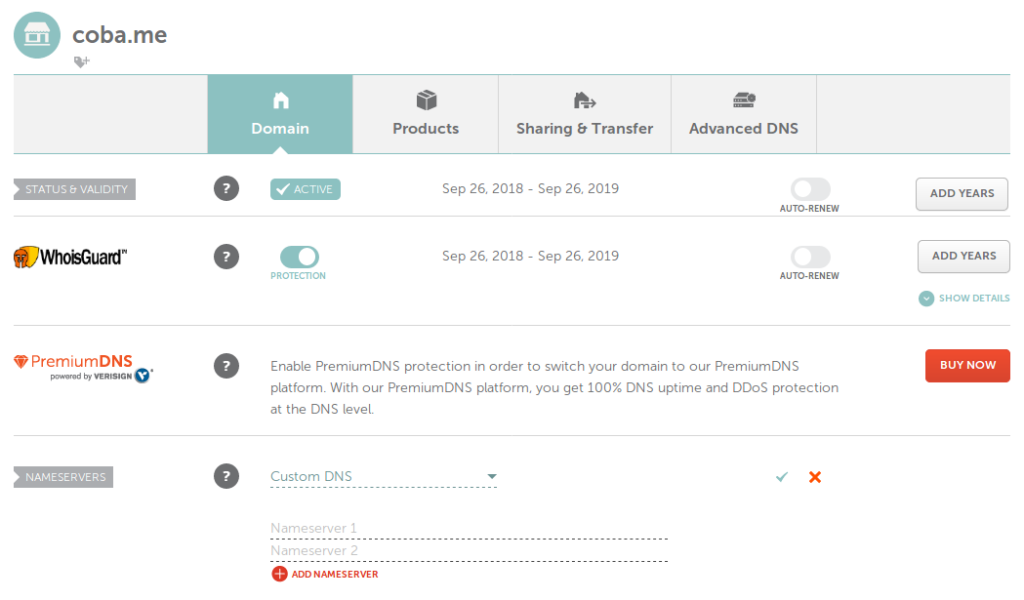1024x600 pixels.
Task: Click help icon in WhoisGuard row
Action: coord(227,257)
